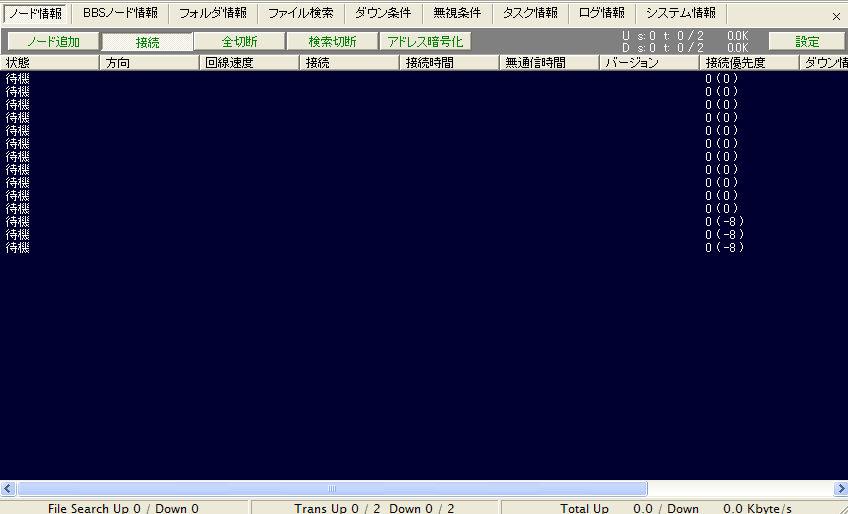Open the BBSノード情報 tab
This screenshot has height=514, width=848.
120,14
